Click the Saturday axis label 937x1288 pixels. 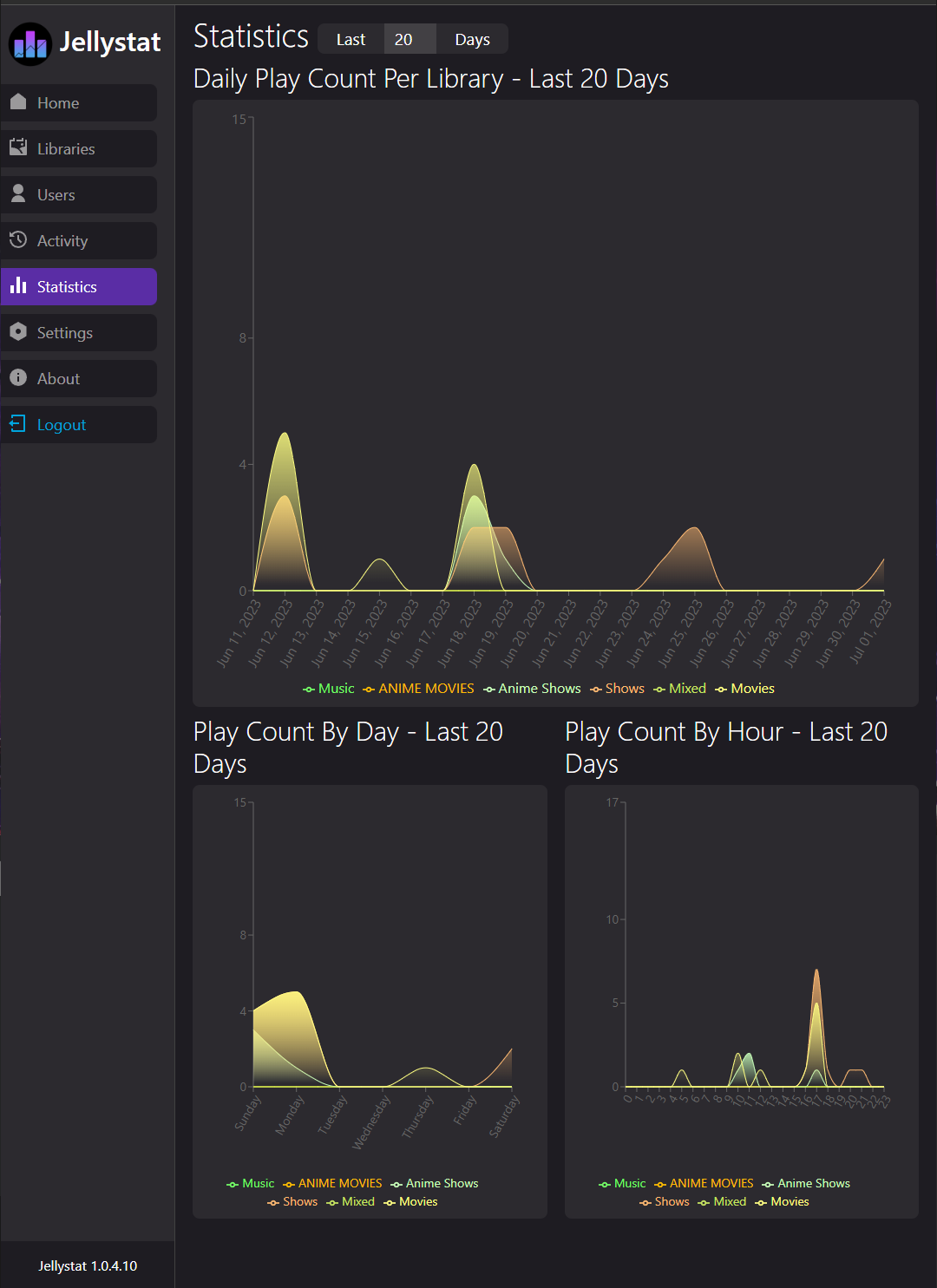504,1116
